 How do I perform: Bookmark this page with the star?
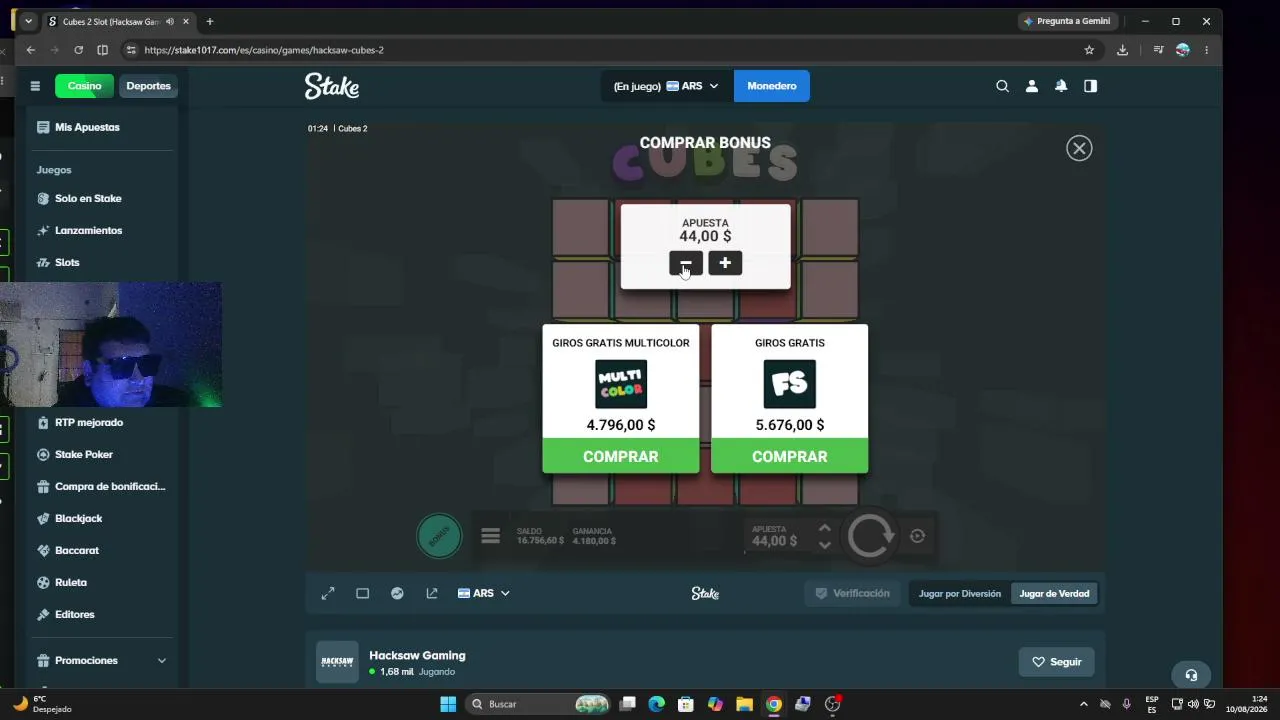[x=1089, y=50]
